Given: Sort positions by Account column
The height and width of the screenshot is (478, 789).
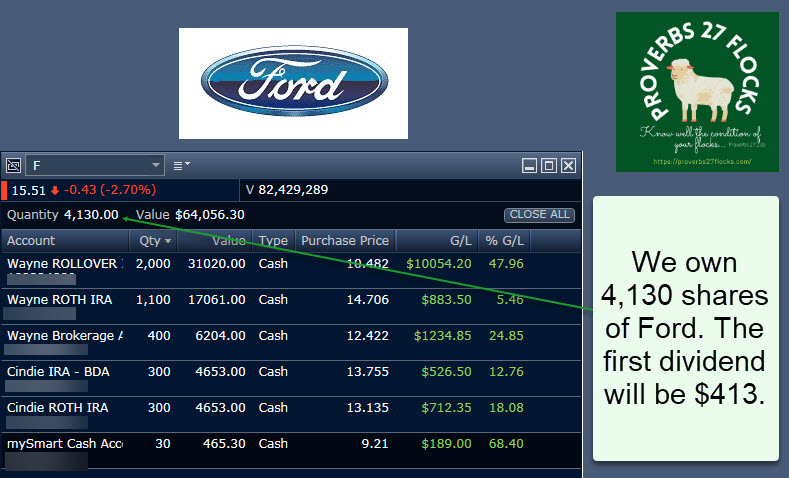Looking at the screenshot, I should point(64,241).
